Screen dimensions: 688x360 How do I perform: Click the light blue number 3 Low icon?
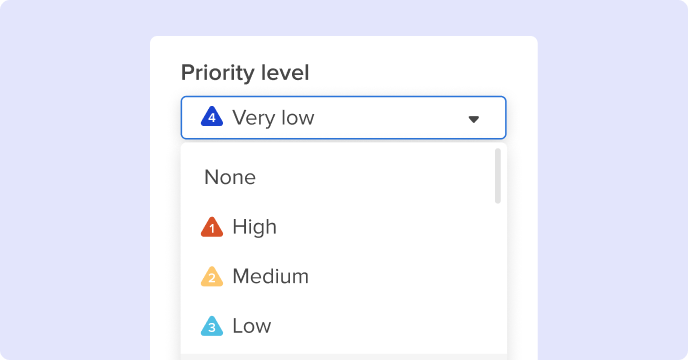pyautogui.click(x=212, y=326)
